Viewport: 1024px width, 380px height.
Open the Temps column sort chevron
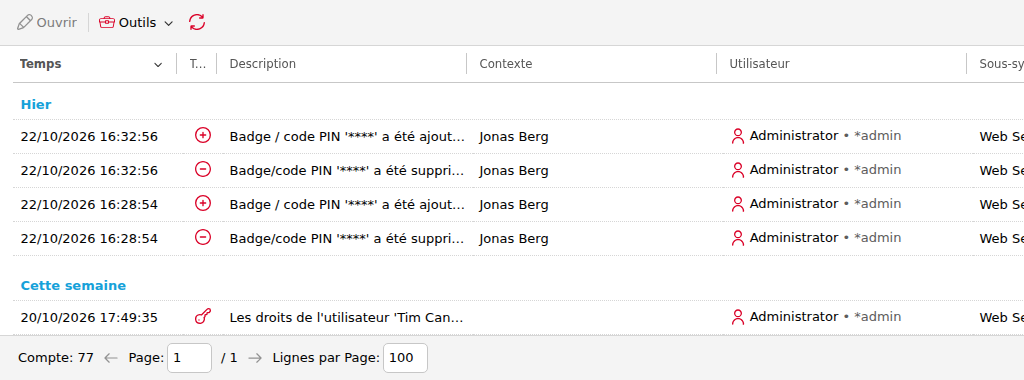coord(158,65)
